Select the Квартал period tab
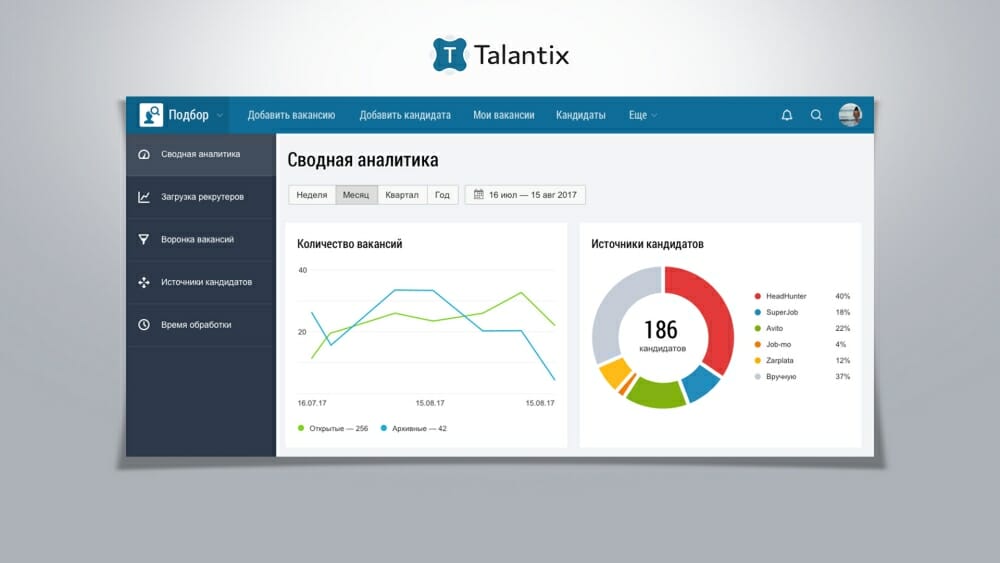The image size is (1000, 563). 402,194
